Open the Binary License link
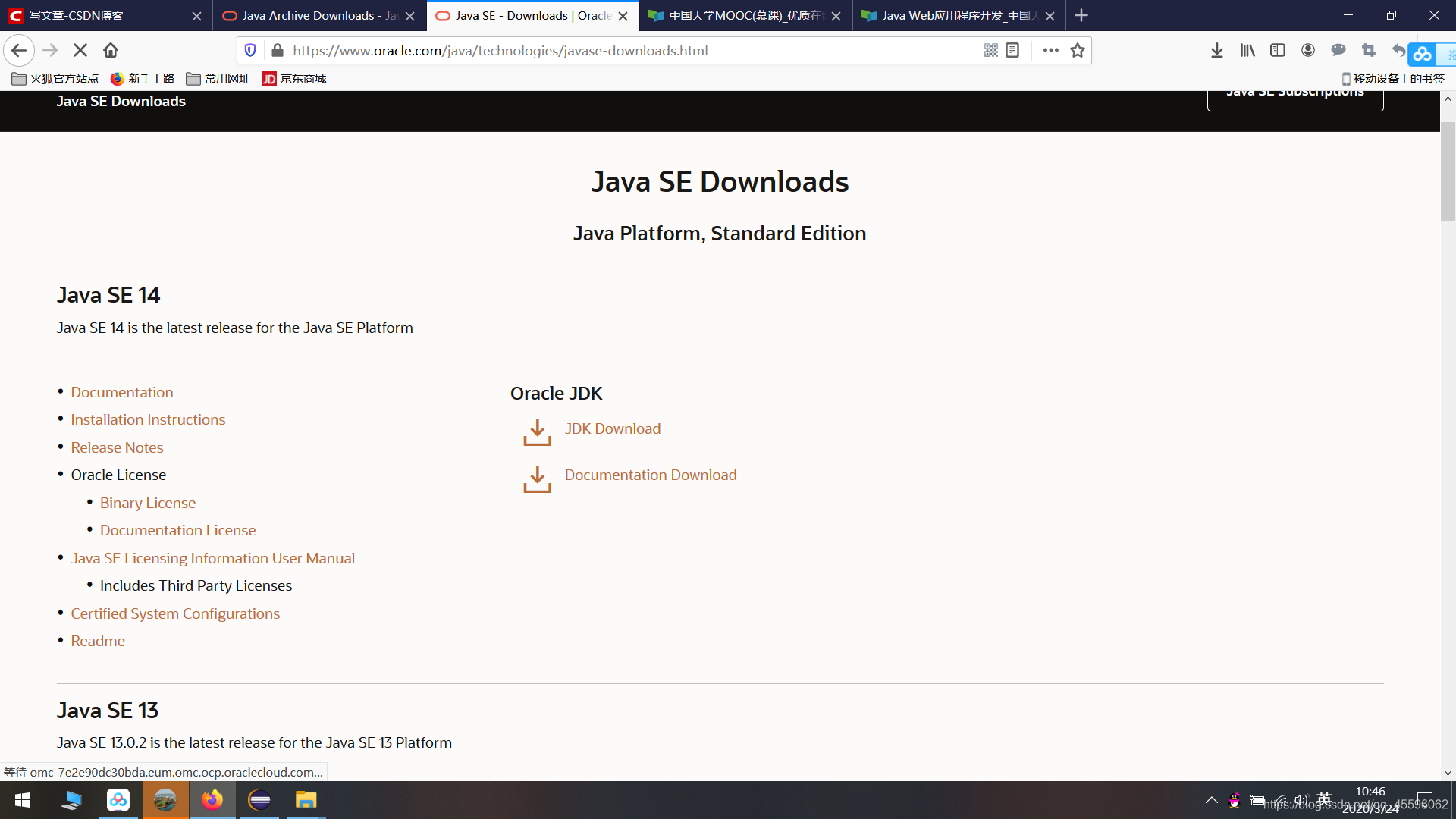 pos(148,503)
